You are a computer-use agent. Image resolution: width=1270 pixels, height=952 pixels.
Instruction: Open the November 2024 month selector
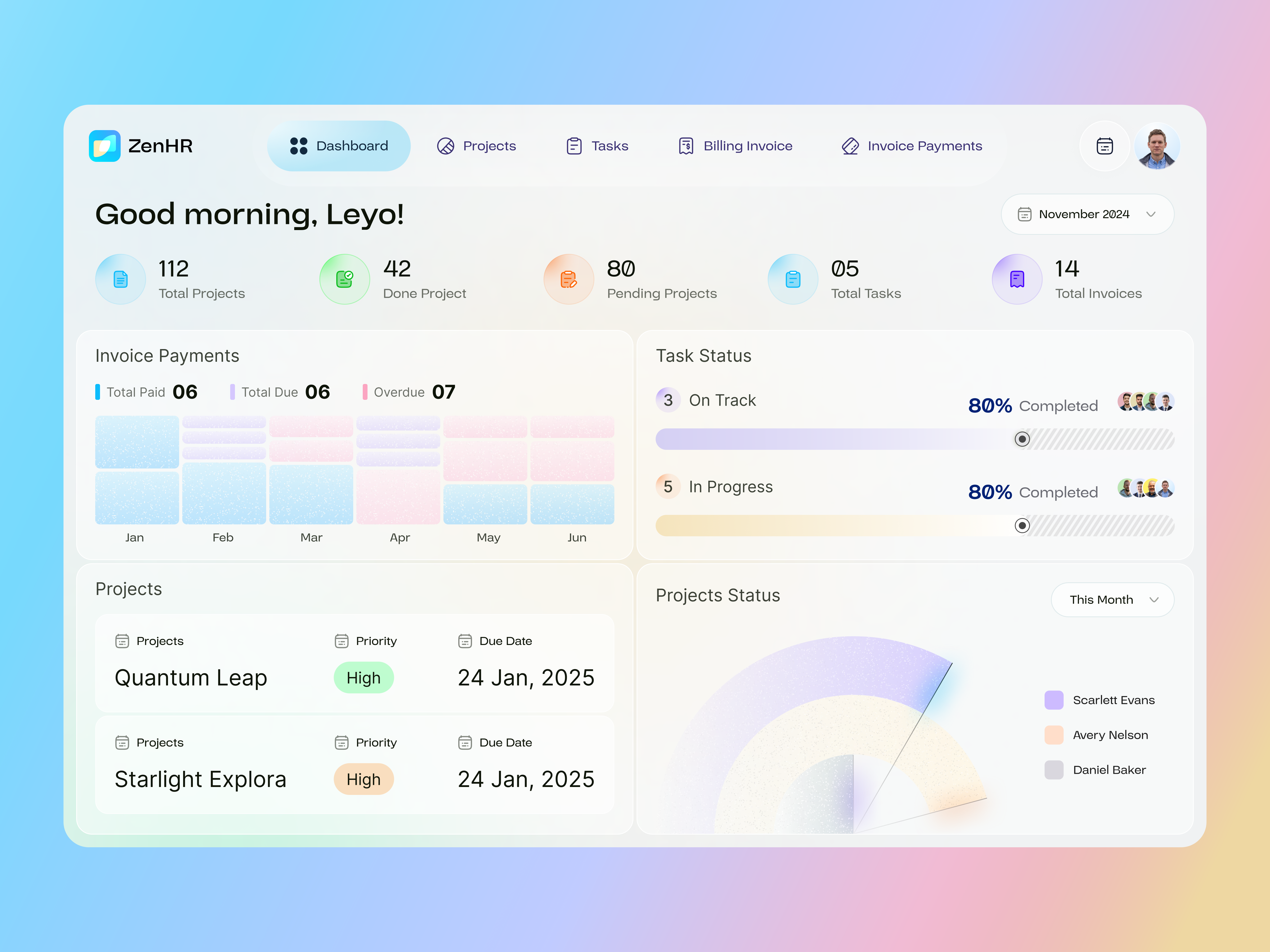(1085, 214)
